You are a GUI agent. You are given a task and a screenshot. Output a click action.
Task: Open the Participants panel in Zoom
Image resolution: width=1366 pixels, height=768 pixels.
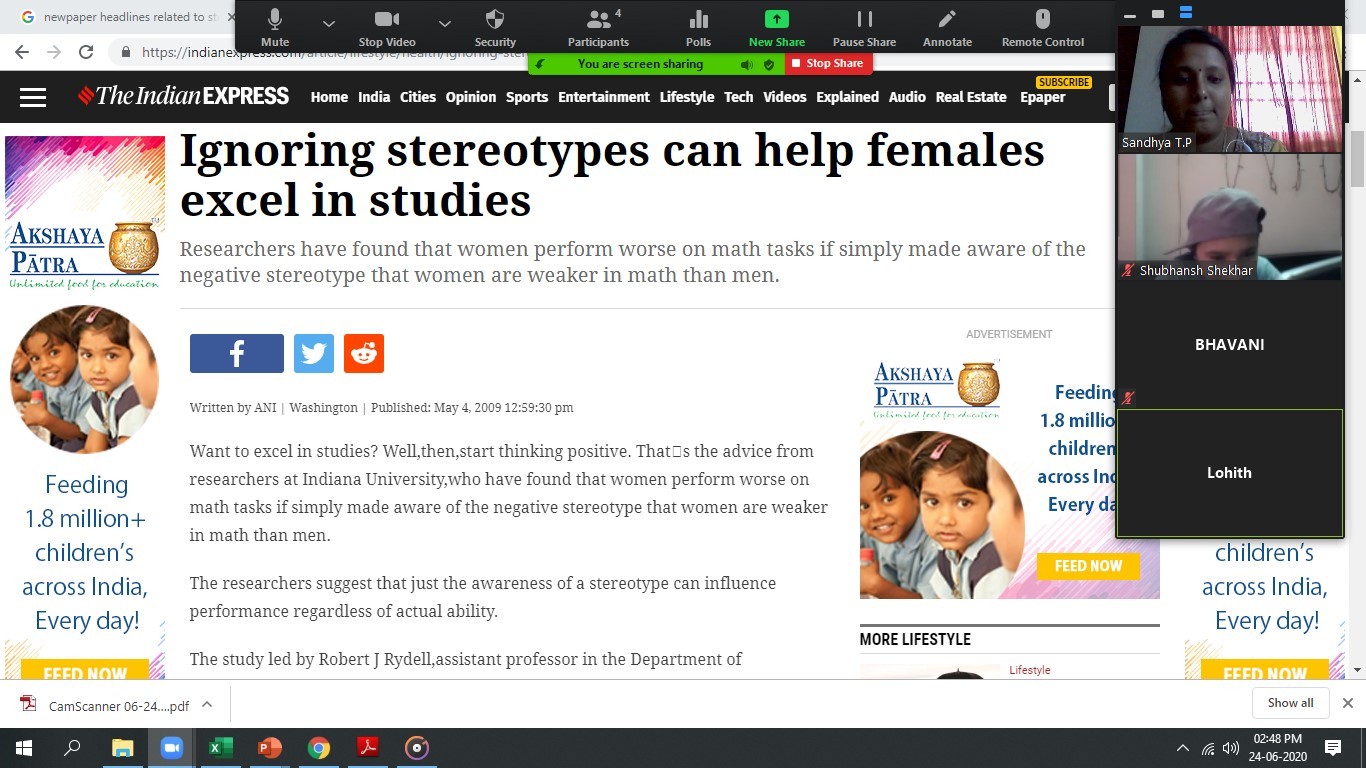(598, 21)
